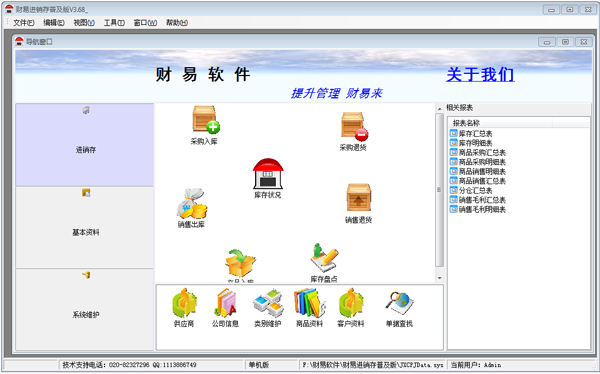
Task: Select the 商品采购明细表 report row
Action: (478, 162)
